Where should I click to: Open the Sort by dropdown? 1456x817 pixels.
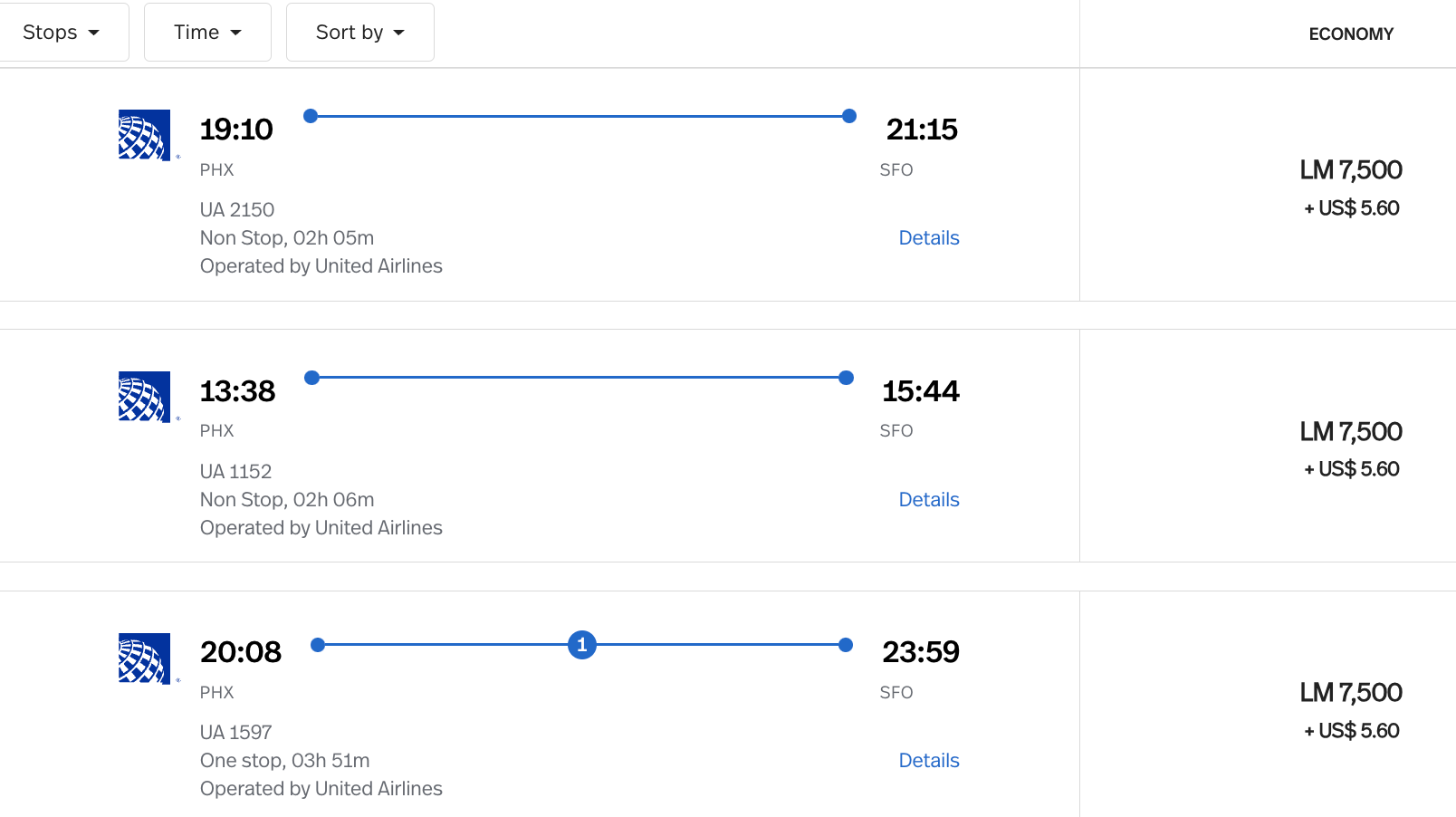(x=359, y=32)
